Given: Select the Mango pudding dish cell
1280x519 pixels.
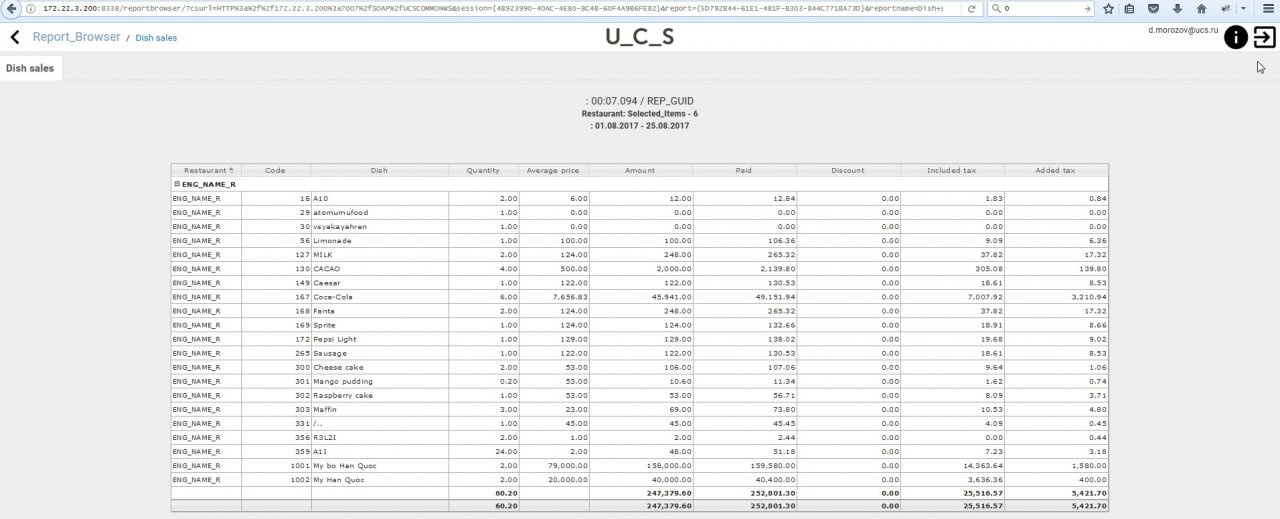Looking at the screenshot, I should click(x=379, y=381).
